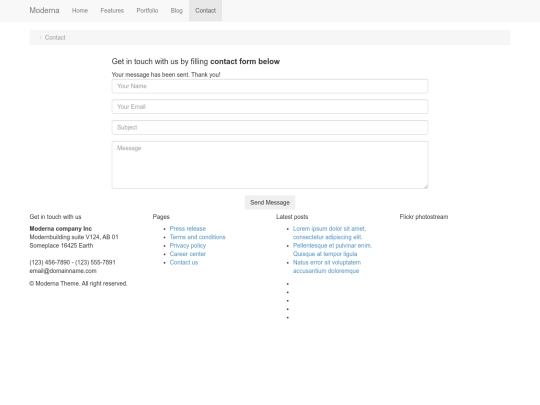Open the Natus error sit voluptatem post
Image resolution: width=540 pixels, height=405 pixels.
(327, 267)
